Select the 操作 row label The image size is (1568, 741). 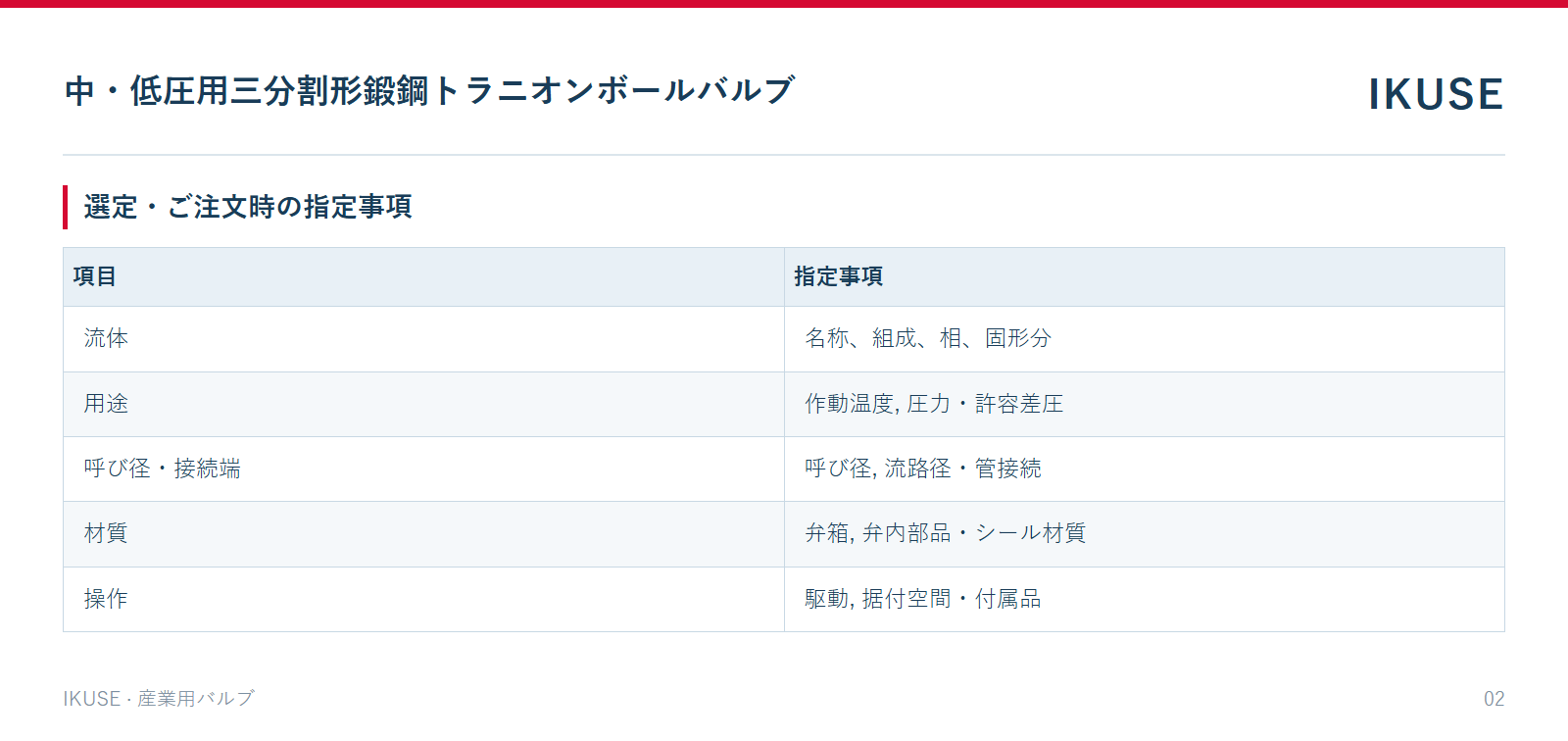coord(423,599)
